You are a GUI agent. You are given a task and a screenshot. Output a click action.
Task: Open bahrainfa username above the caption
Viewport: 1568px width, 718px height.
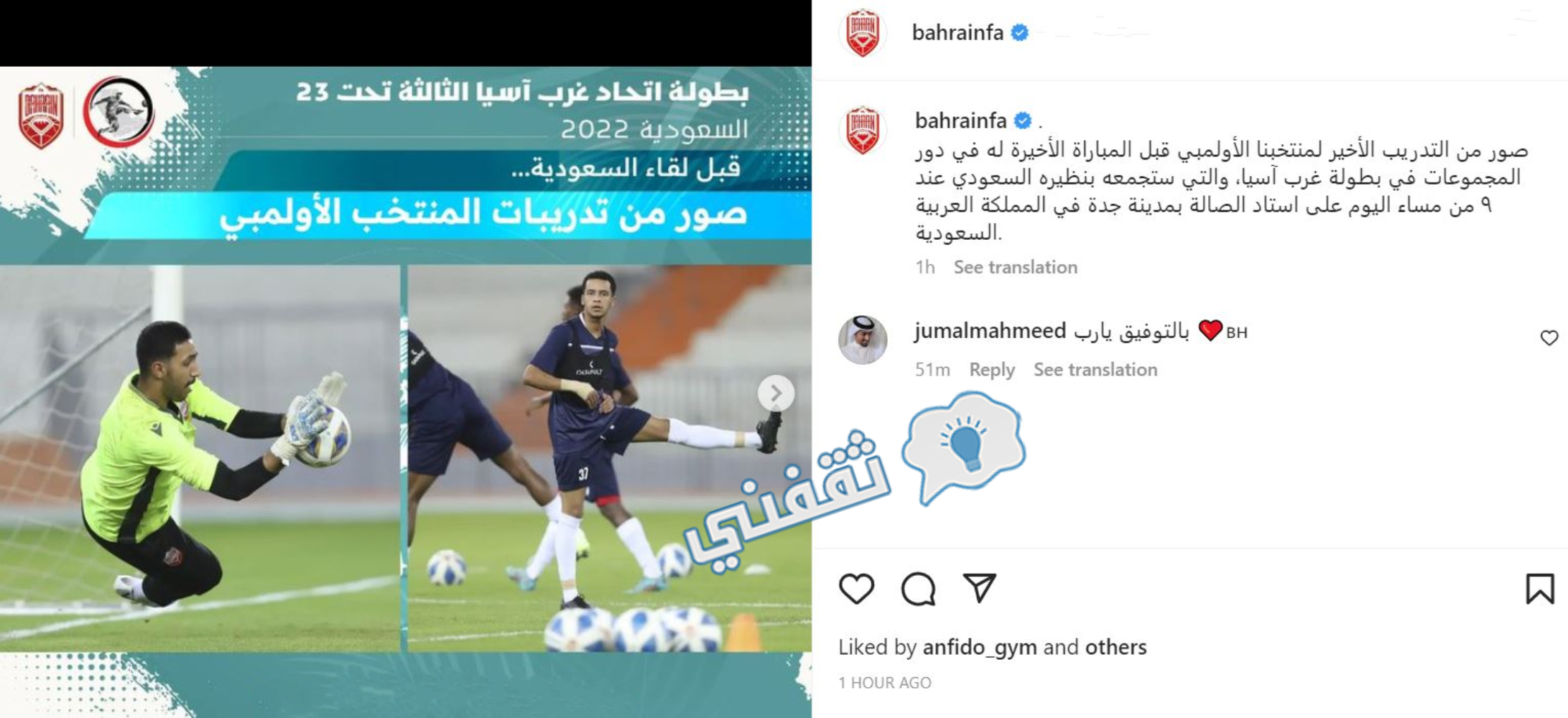click(960, 121)
